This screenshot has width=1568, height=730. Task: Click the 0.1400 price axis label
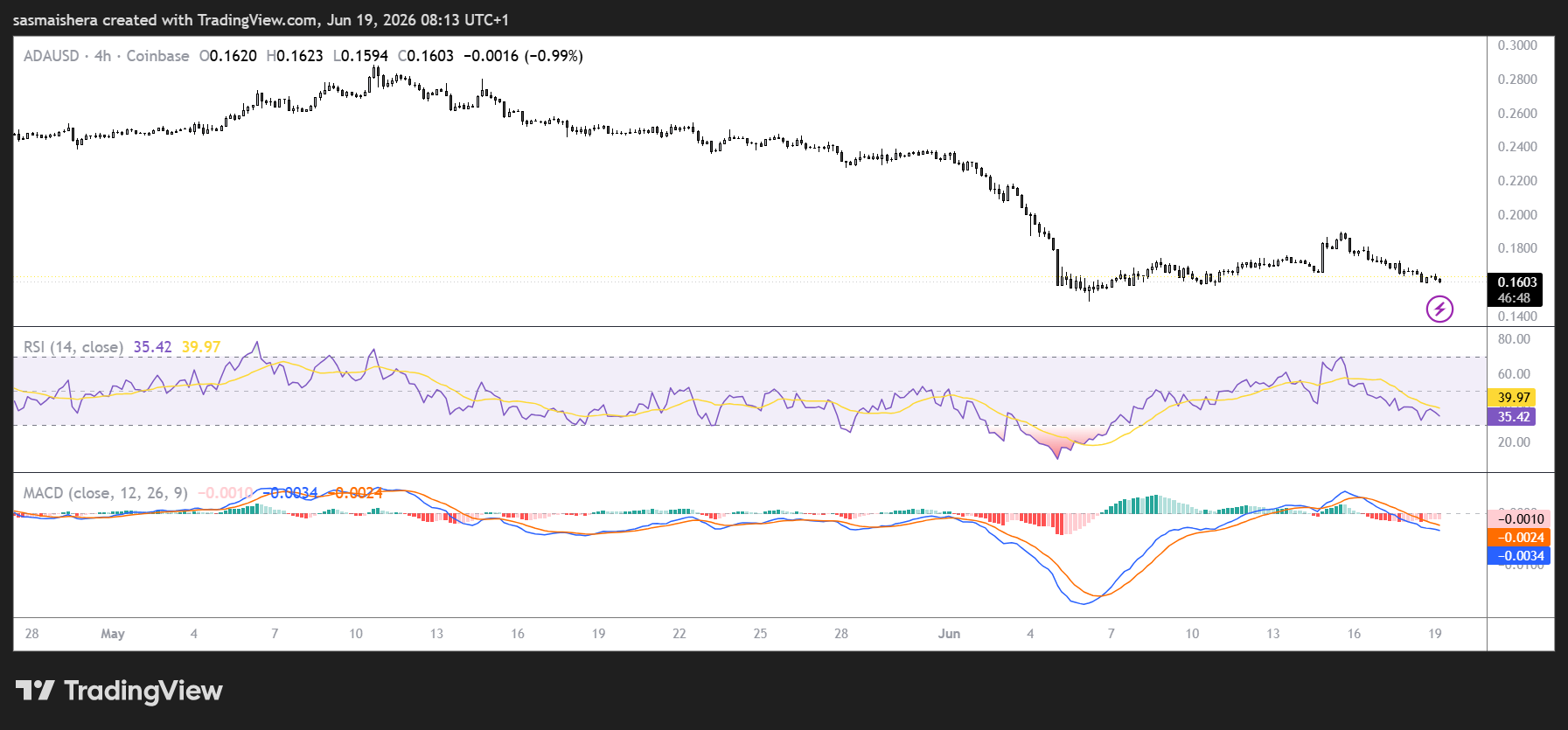click(x=1517, y=316)
